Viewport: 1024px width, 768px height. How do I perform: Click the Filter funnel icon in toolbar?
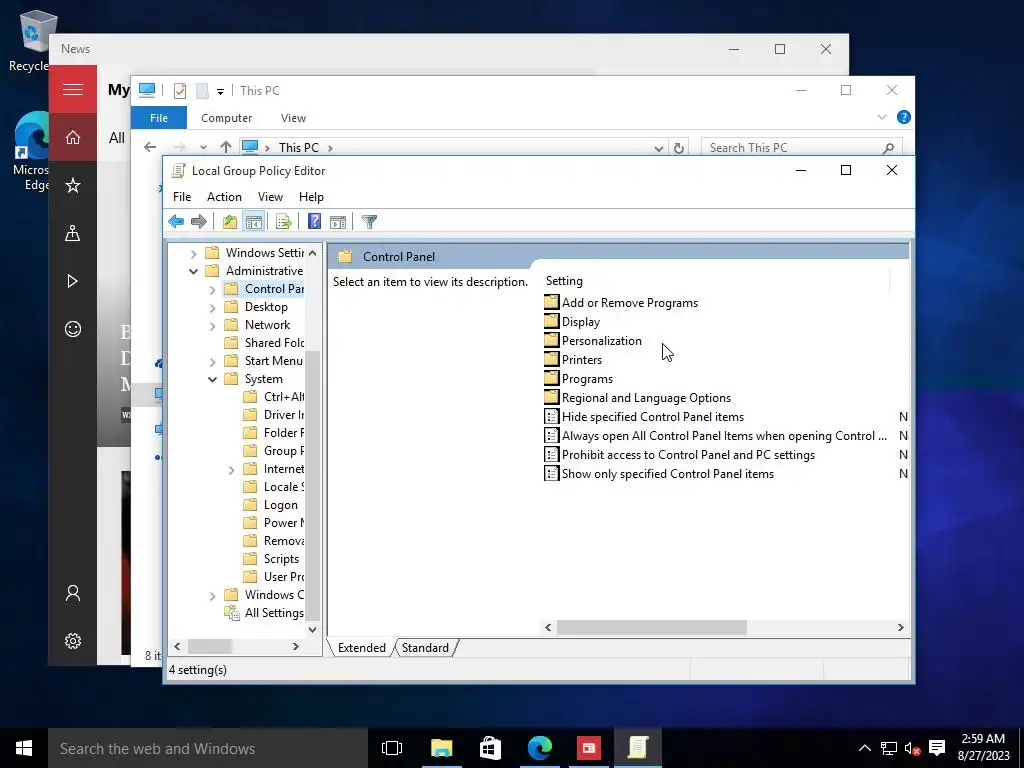[x=369, y=221]
